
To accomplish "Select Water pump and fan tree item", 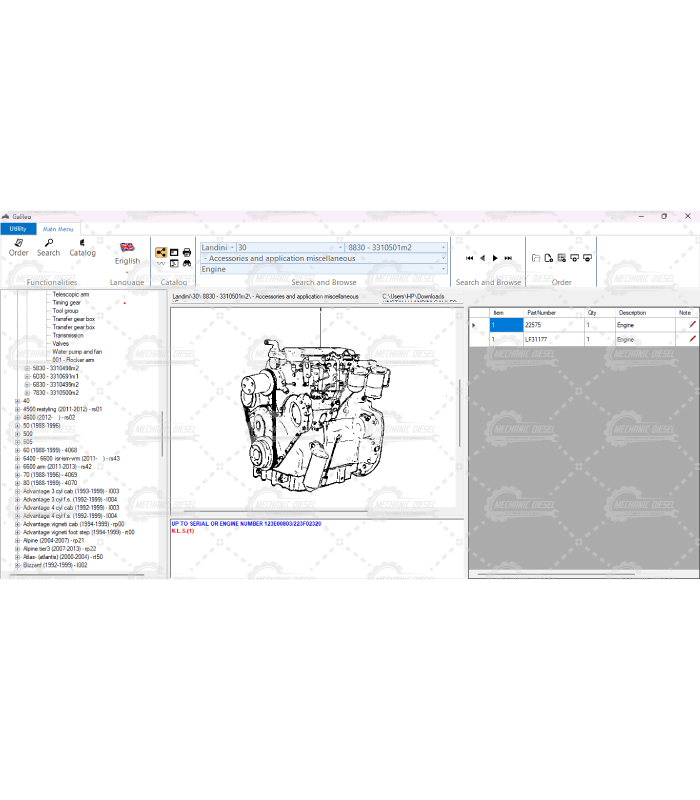I will (x=77, y=352).
